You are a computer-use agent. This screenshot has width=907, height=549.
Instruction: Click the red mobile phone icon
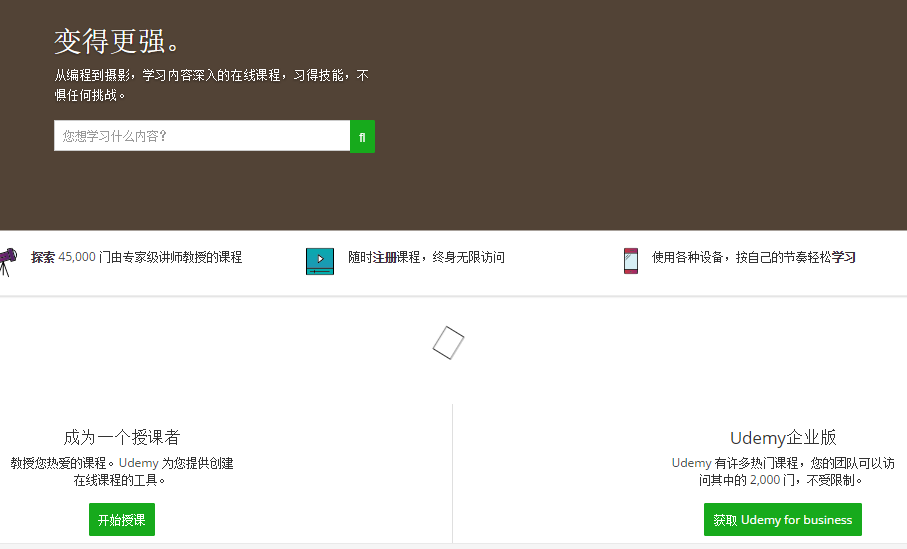point(631,261)
